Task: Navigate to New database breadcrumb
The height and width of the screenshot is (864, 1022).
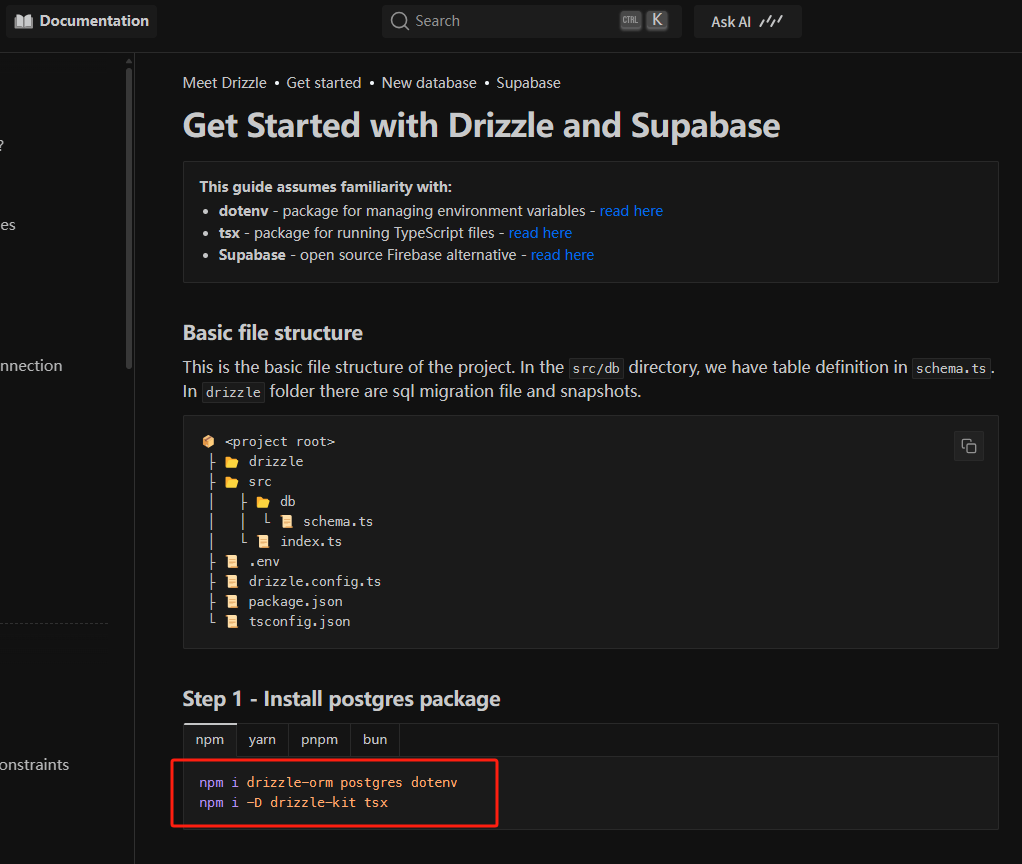Action: (429, 83)
